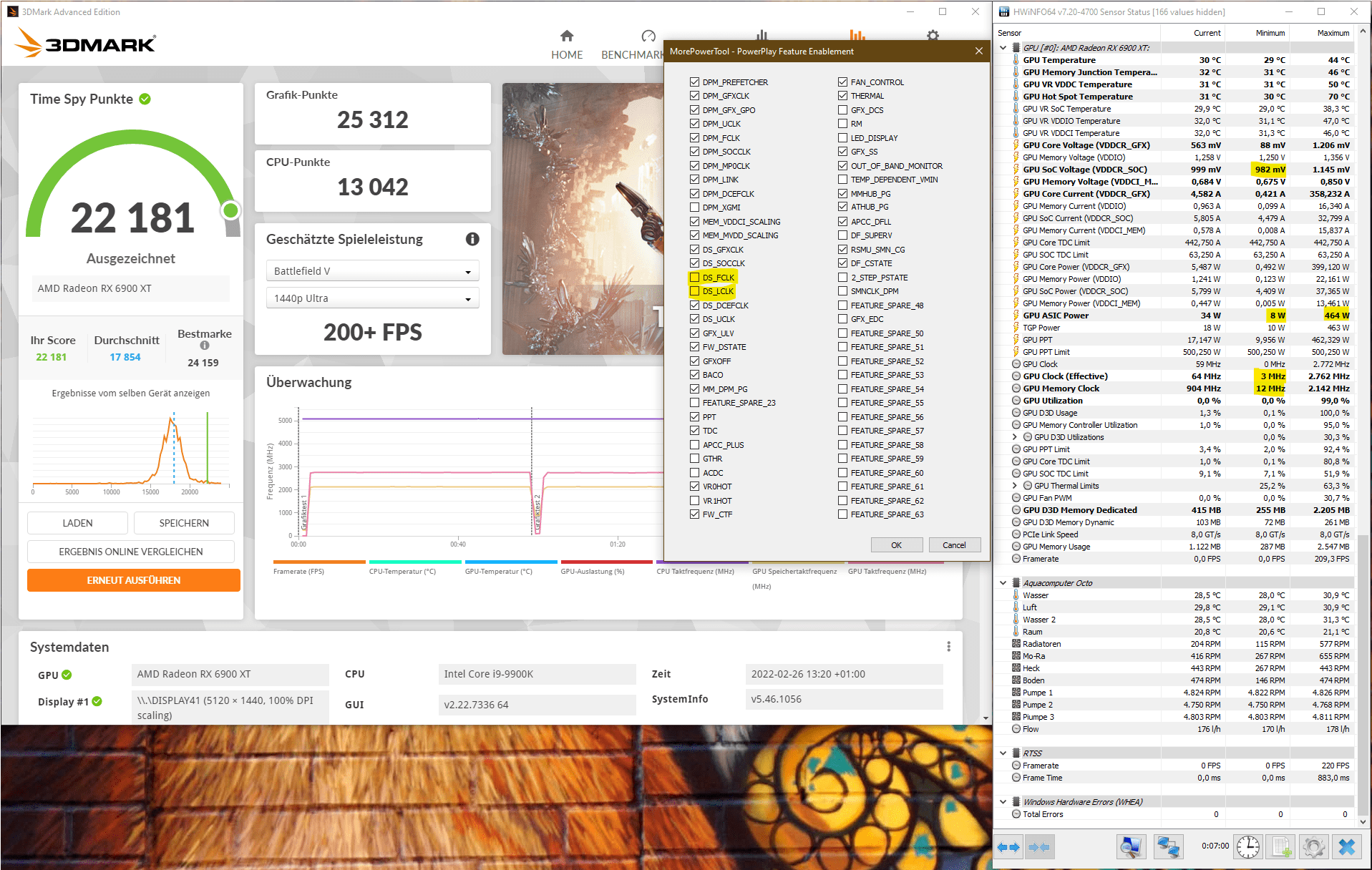Click the green check next to GPU in Systemdaten
Image resolution: width=1372 pixels, height=870 pixels.
(67, 675)
